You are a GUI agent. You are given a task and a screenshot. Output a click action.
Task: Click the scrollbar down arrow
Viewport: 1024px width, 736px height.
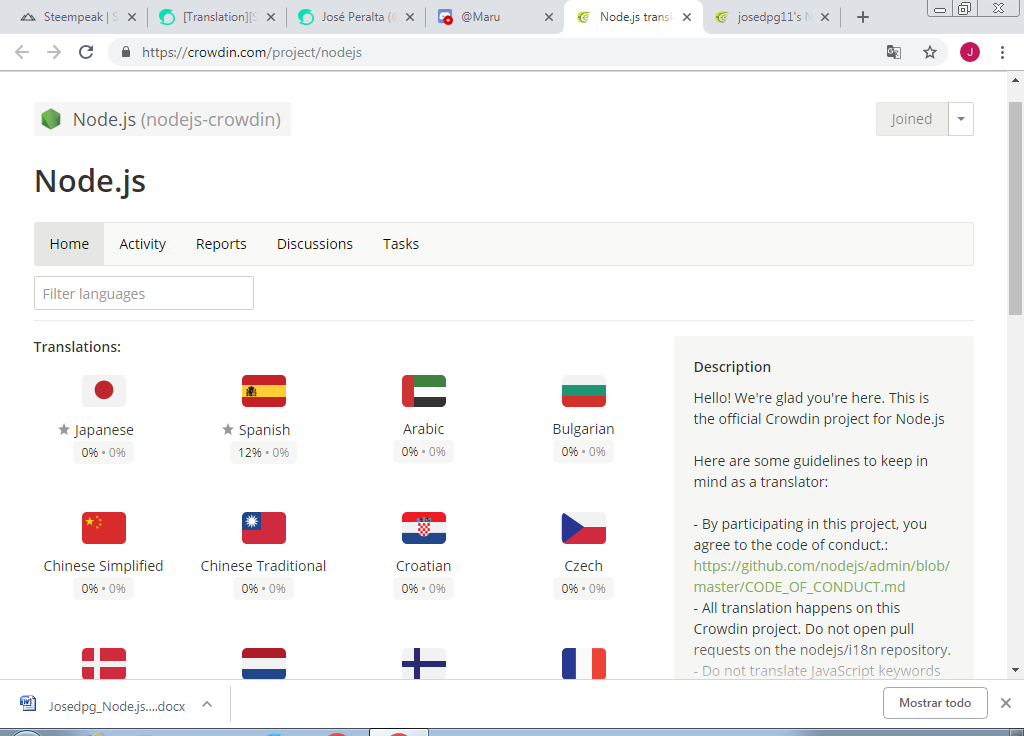click(x=1016, y=669)
